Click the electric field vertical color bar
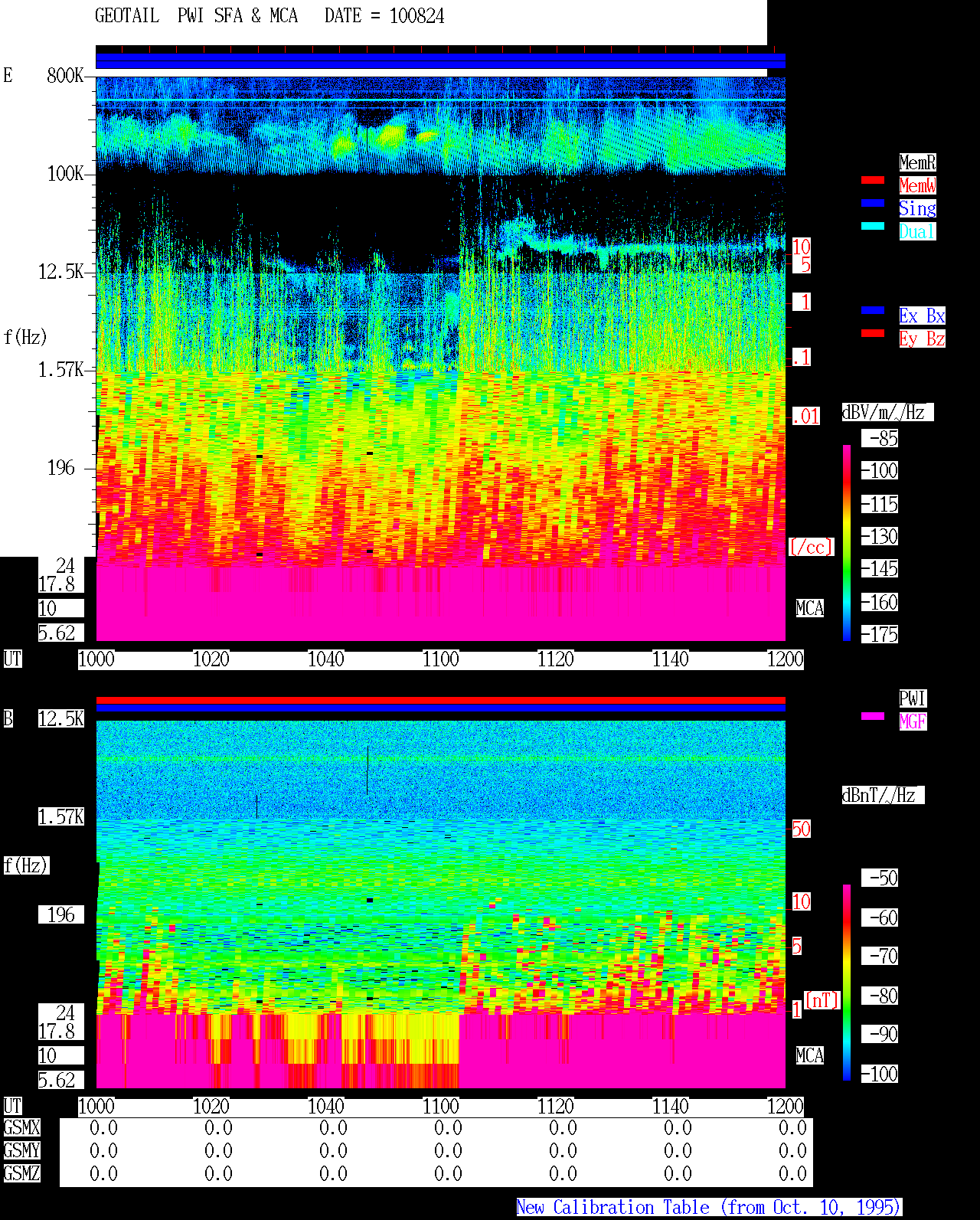 (x=847, y=542)
